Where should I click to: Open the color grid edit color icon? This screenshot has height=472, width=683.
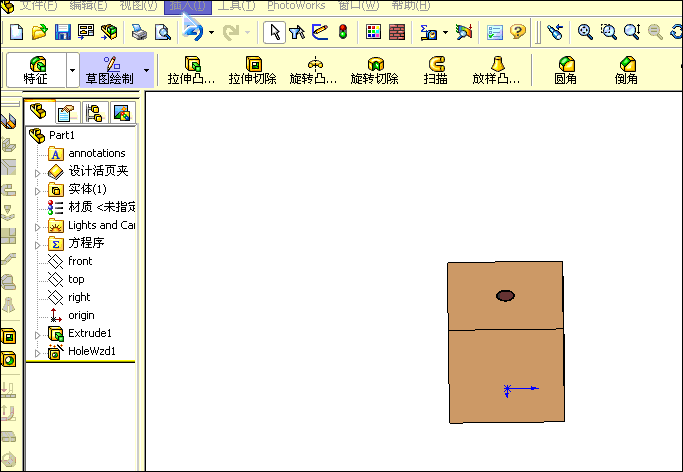click(x=373, y=32)
